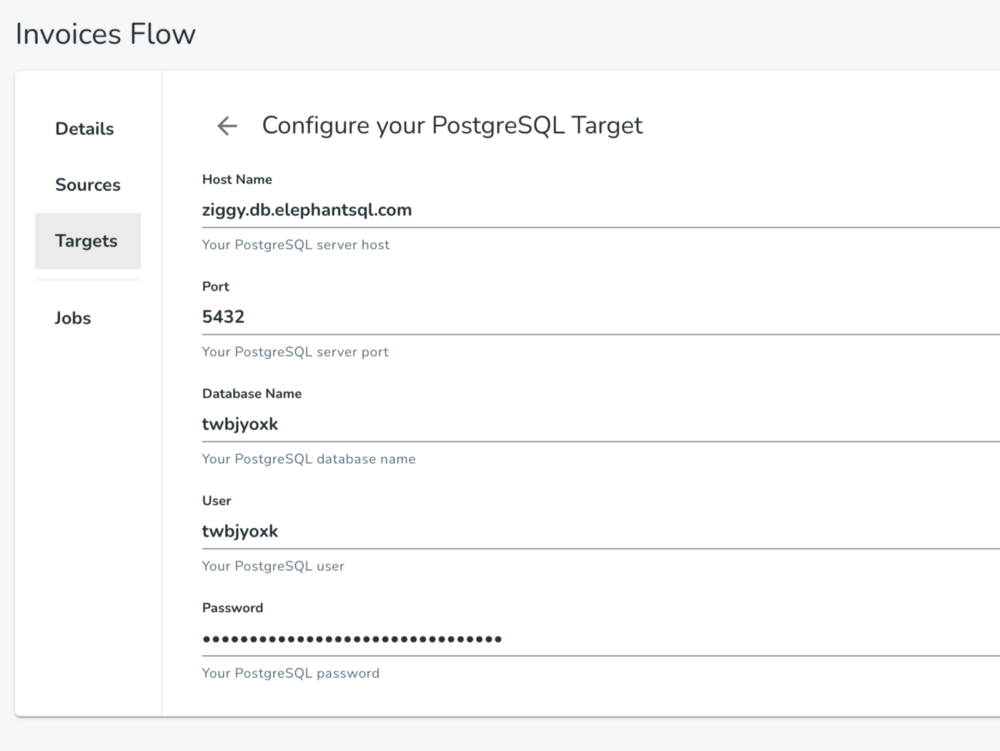Click the Port field label
The image size is (1000, 751).
(x=215, y=287)
